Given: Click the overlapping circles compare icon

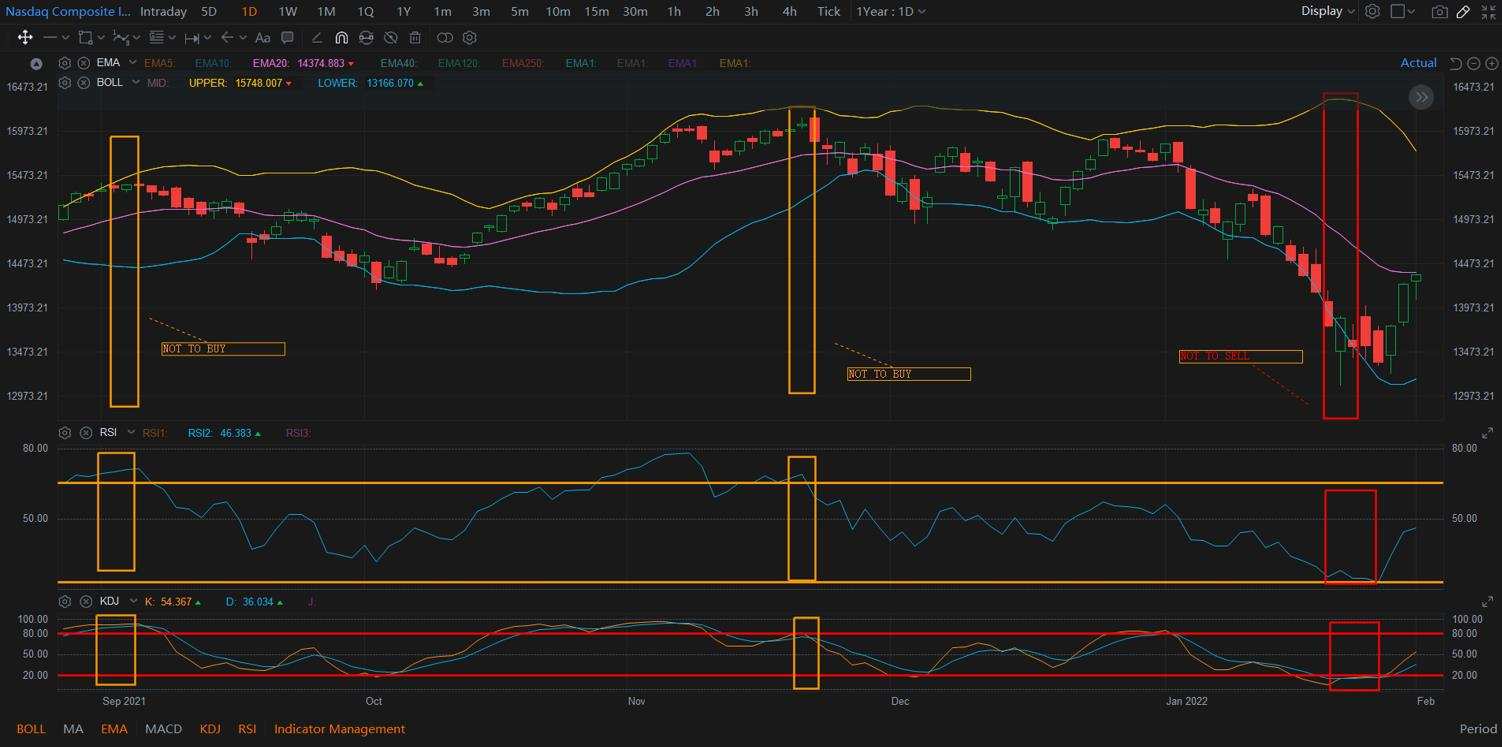Looking at the screenshot, I should click(x=445, y=37).
